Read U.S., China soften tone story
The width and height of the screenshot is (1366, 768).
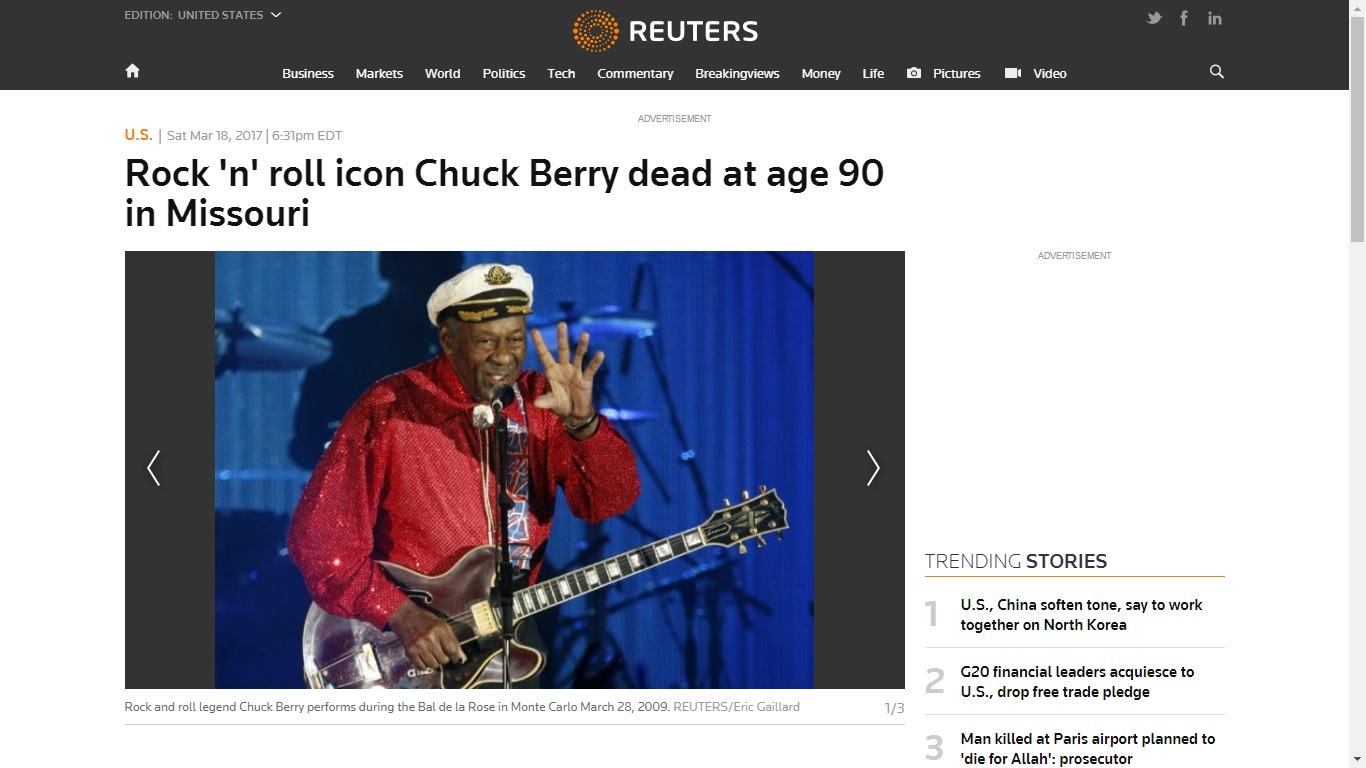(1082, 615)
